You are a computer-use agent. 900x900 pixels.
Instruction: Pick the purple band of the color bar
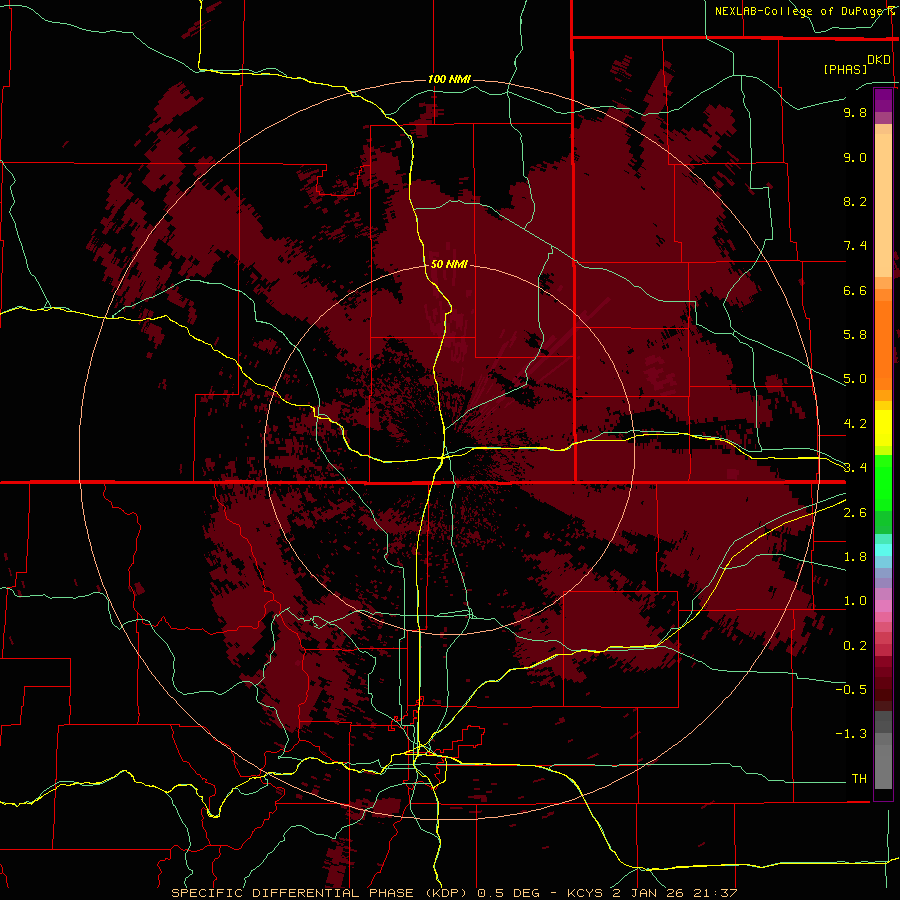click(x=883, y=100)
